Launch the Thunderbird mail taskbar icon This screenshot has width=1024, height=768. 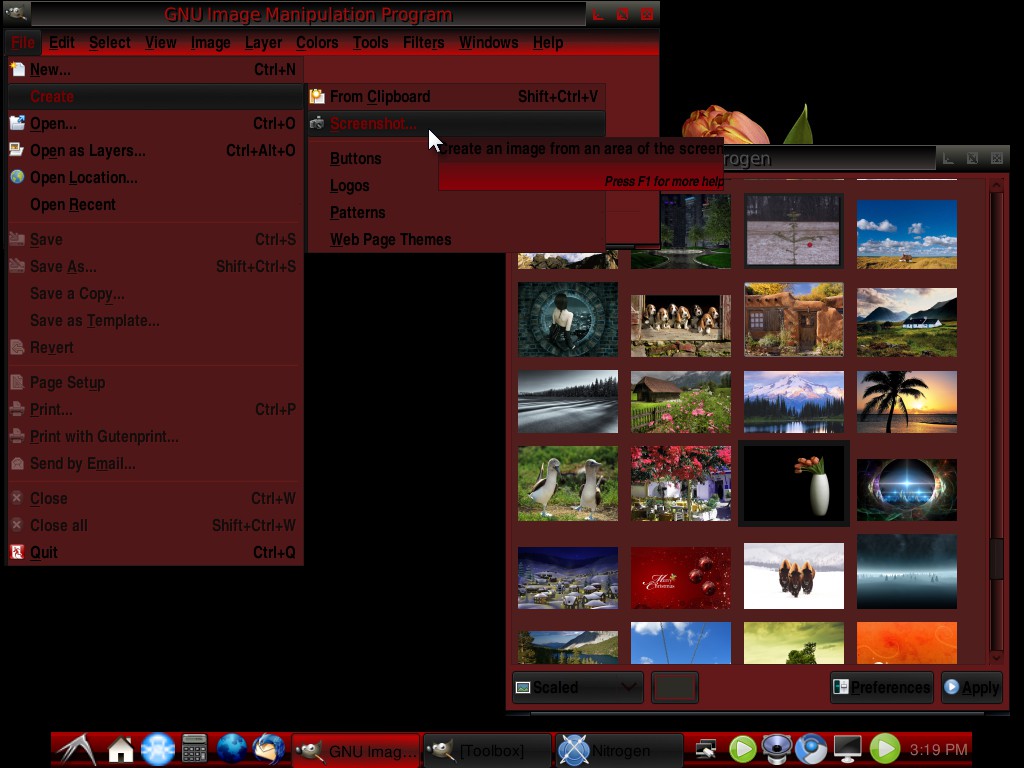point(268,749)
